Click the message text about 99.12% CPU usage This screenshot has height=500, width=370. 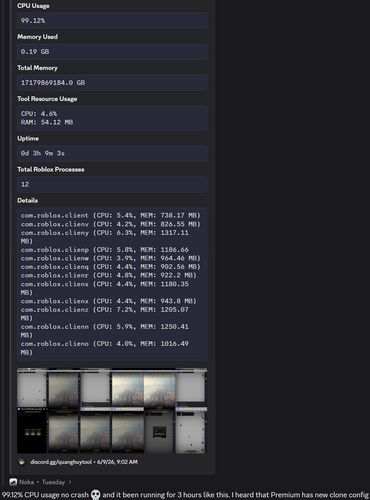coord(185,495)
